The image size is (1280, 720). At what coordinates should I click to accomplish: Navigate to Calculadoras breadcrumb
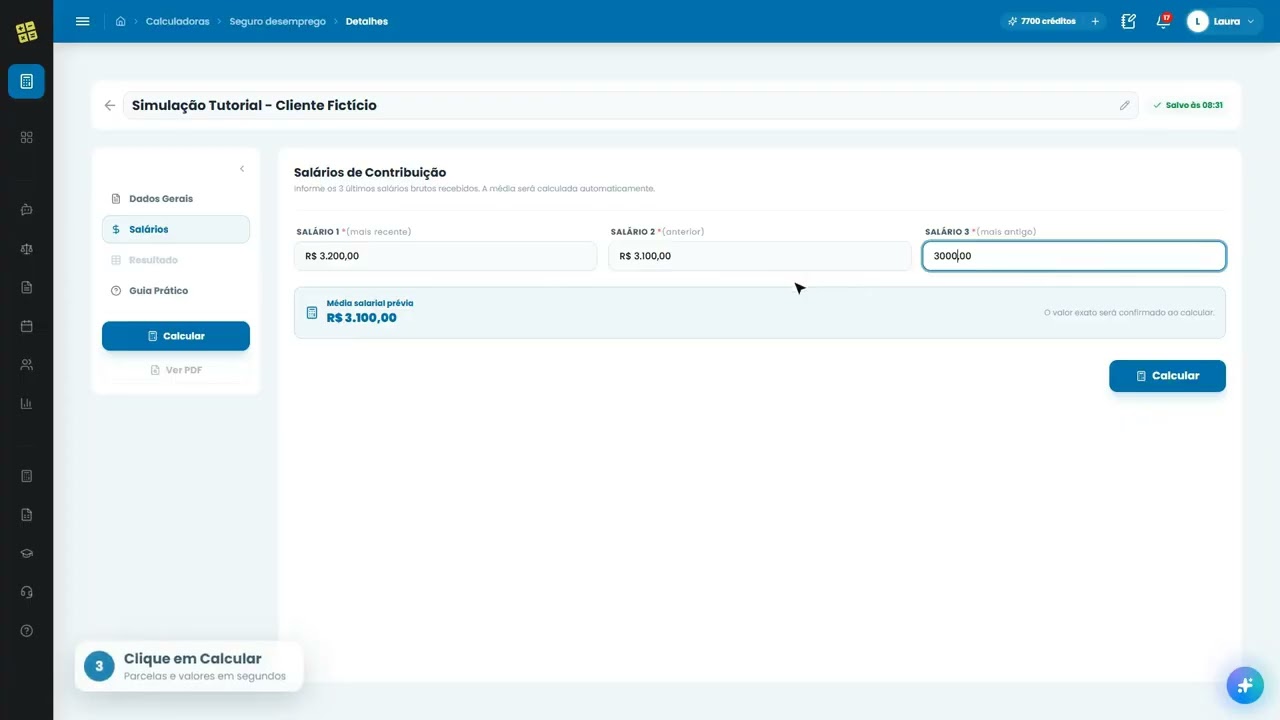pos(178,21)
